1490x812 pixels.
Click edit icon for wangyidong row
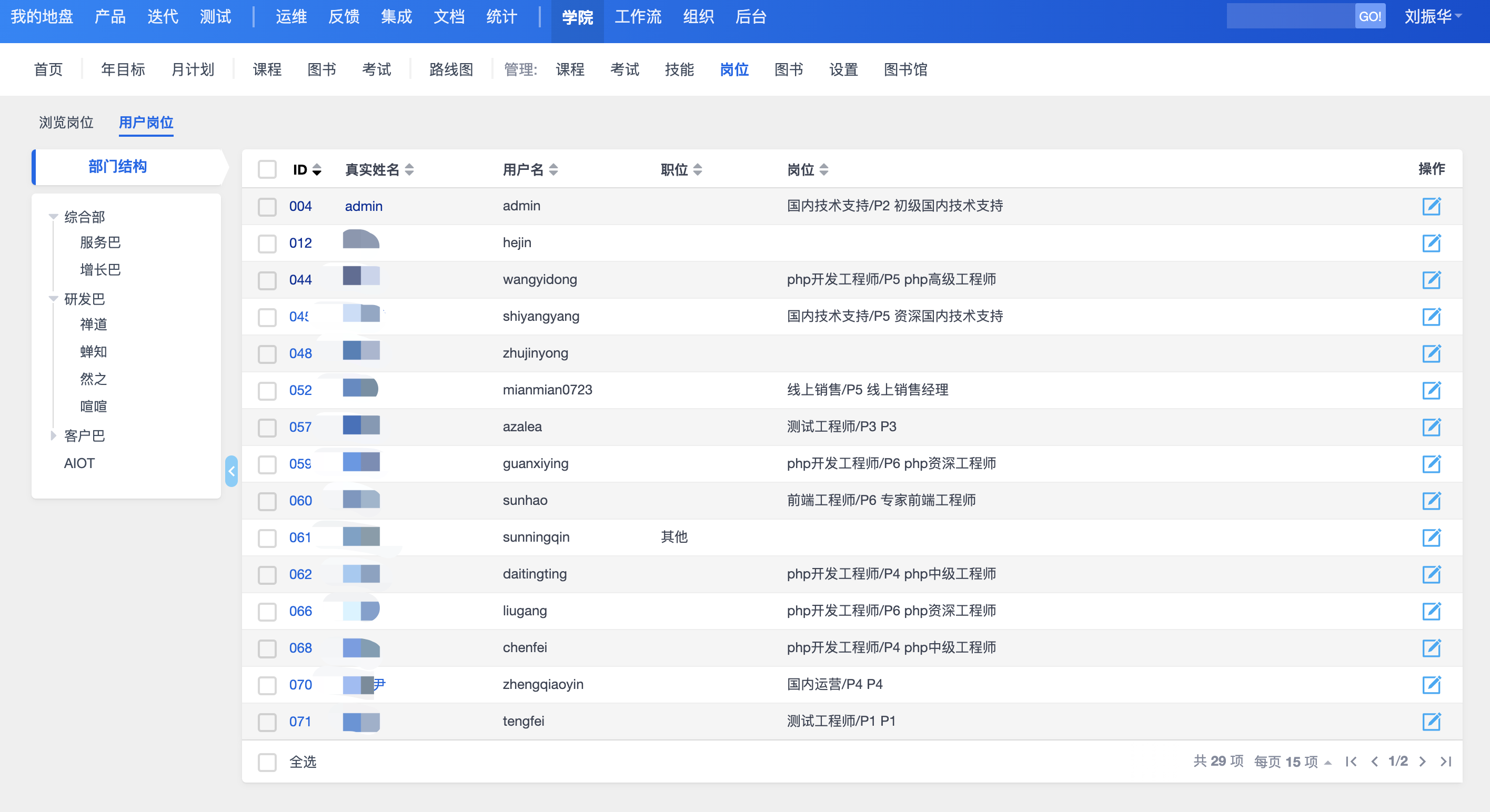[1431, 280]
